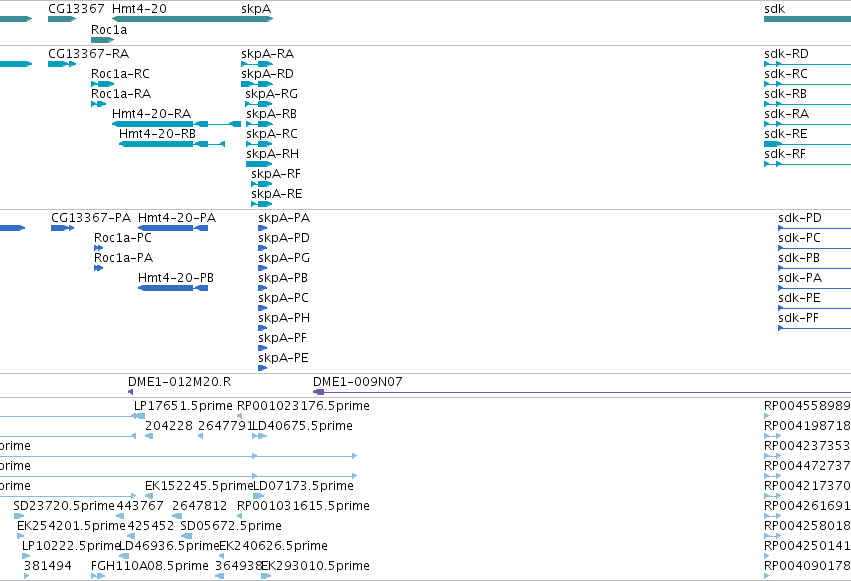This screenshot has width=851, height=581.
Task: Select transcript skpA-RC
Action: coord(272,134)
